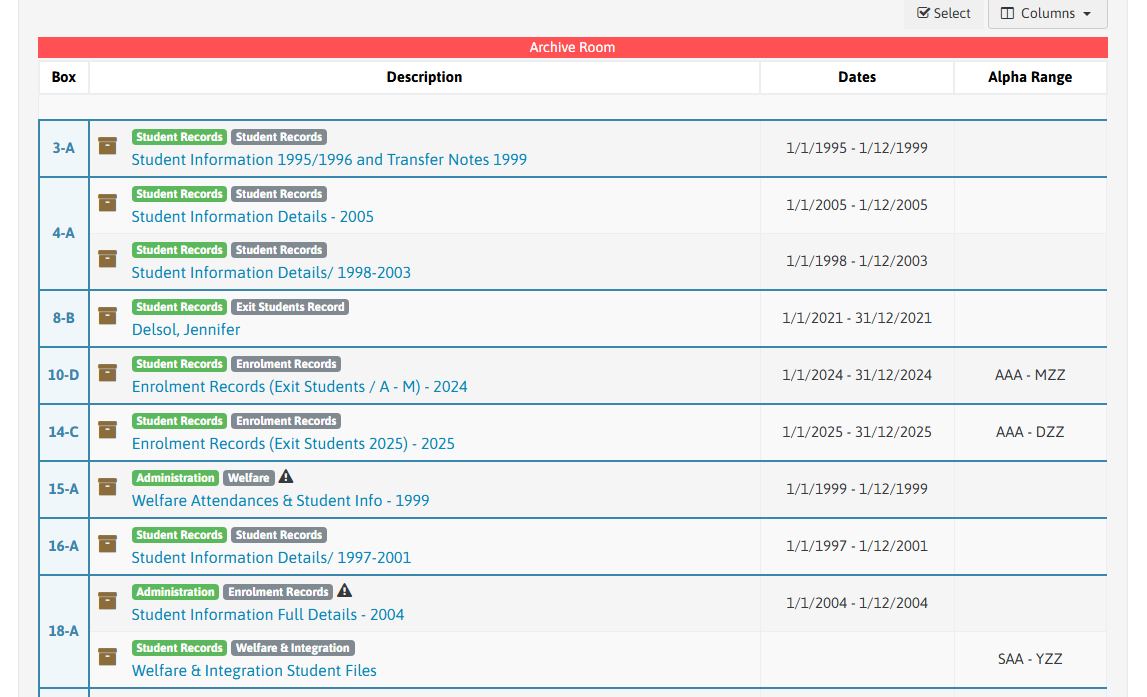Click box label 18-A
1147x697 pixels.
click(64, 630)
